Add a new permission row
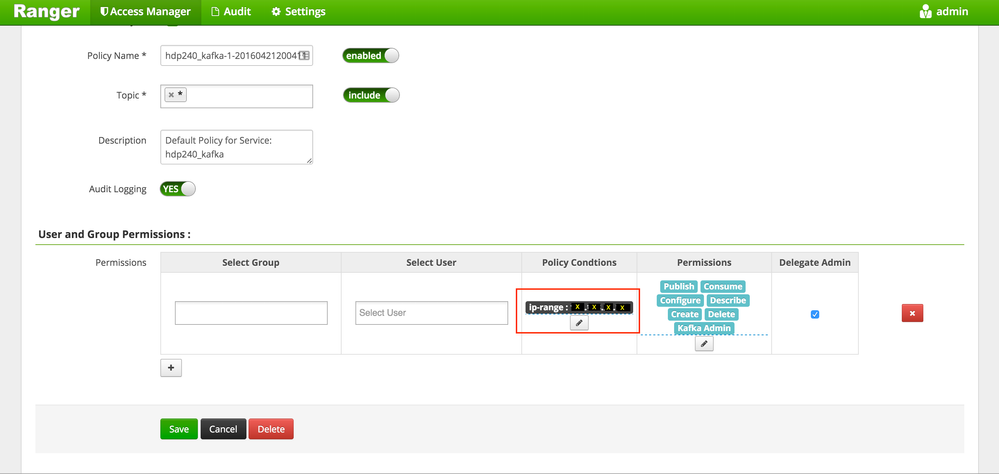 coord(171,368)
